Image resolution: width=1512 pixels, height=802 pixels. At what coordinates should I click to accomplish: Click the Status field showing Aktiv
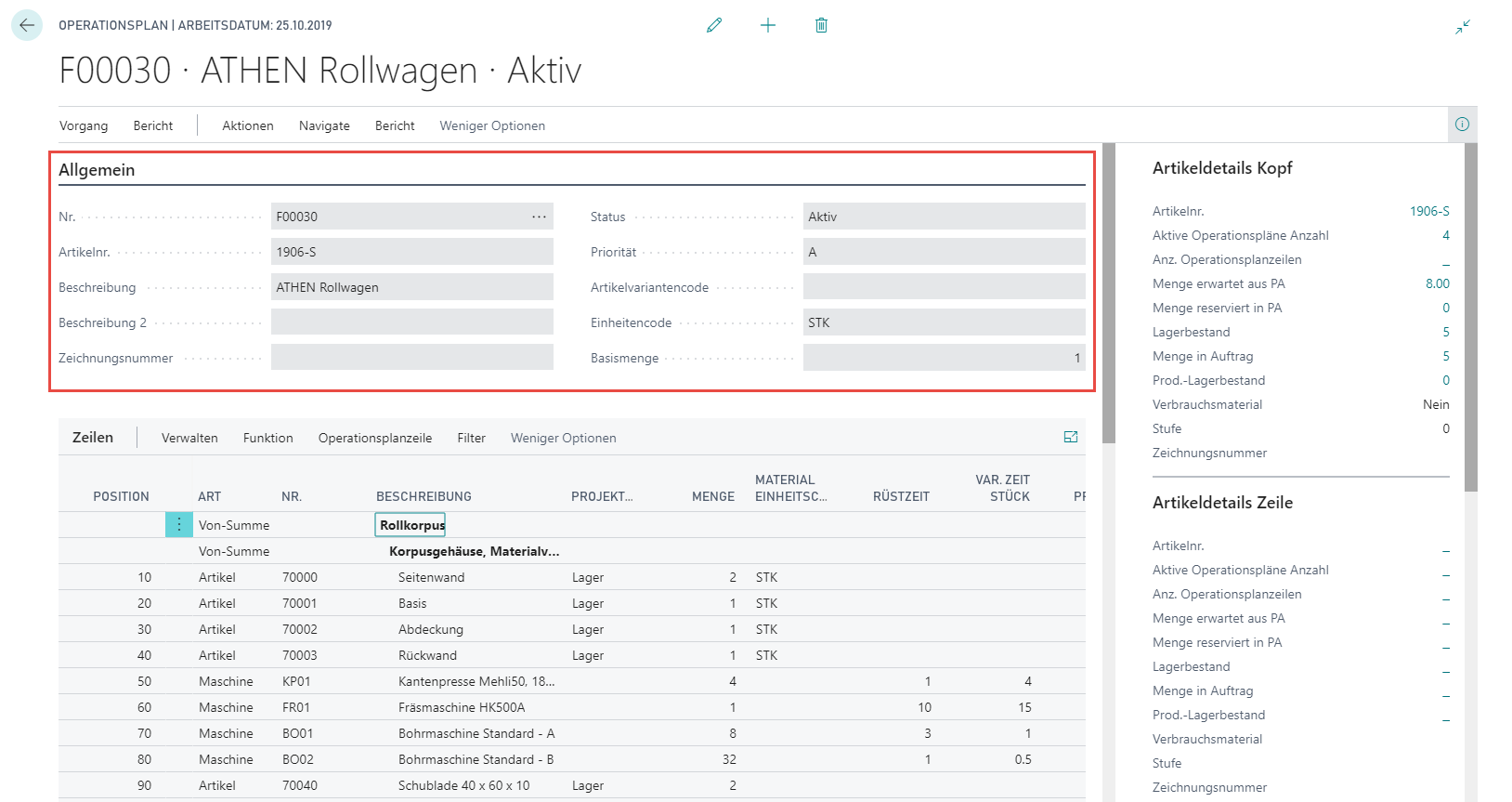944,217
